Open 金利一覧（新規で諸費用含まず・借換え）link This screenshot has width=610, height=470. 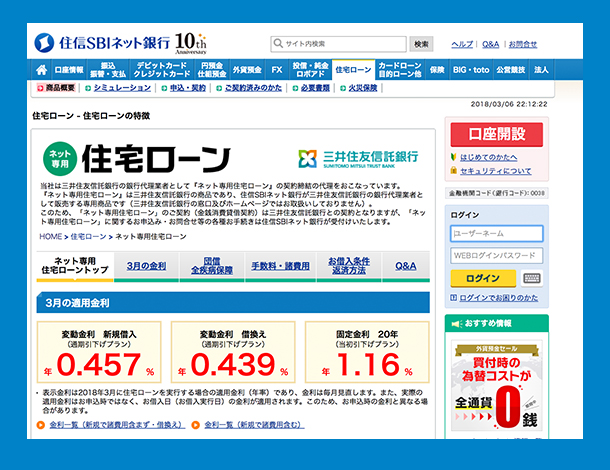117,425
